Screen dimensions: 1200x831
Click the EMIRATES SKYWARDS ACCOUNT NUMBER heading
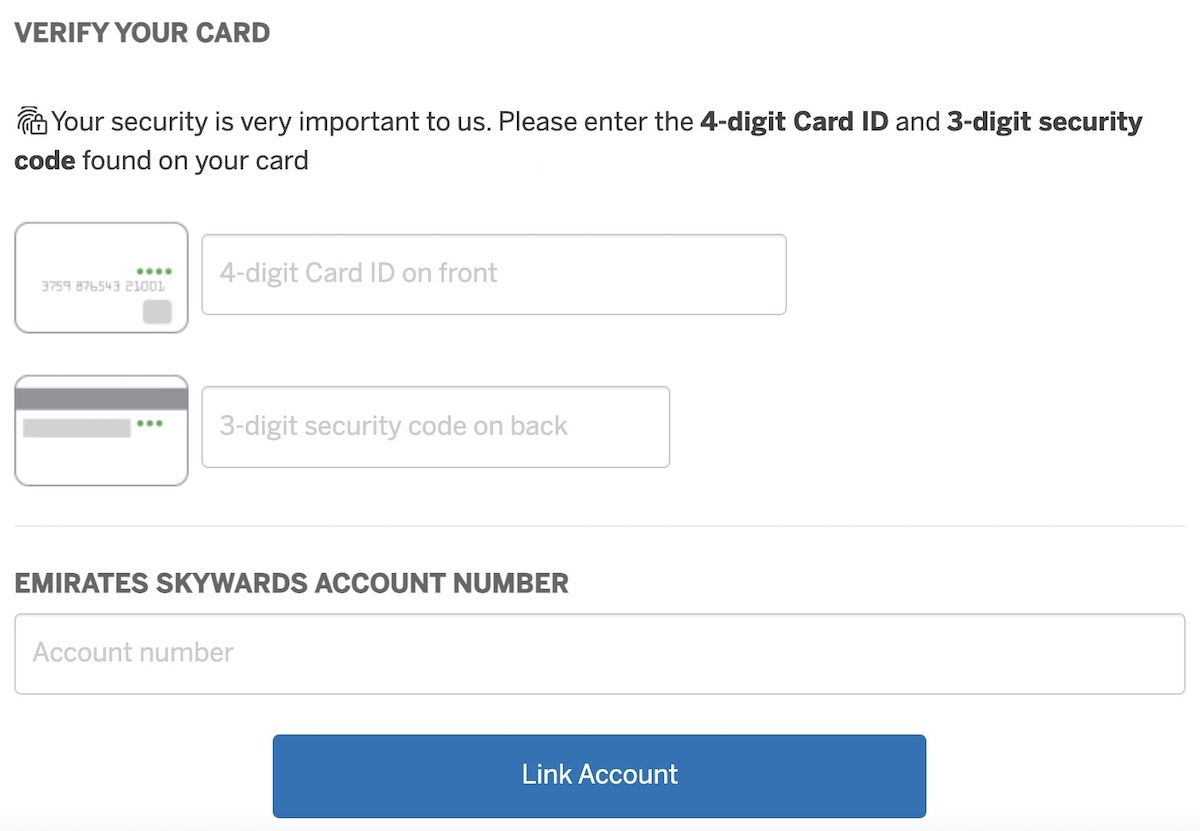pyautogui.click(x=291, y=583)
